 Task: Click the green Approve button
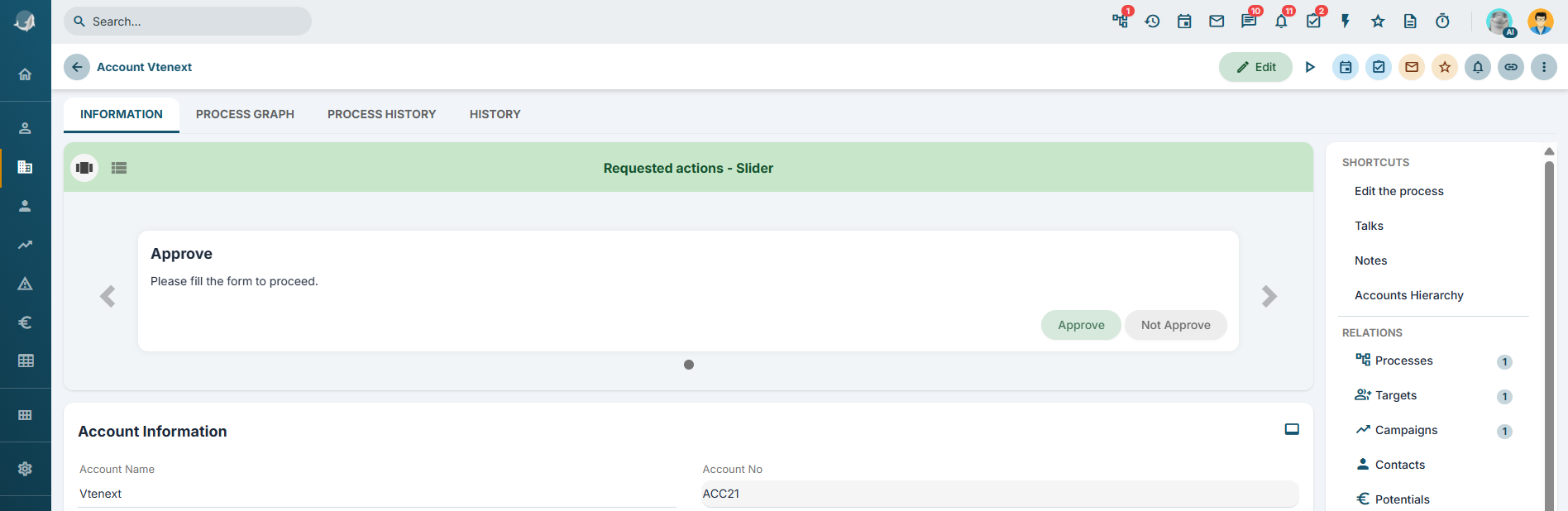[1081, 325]
